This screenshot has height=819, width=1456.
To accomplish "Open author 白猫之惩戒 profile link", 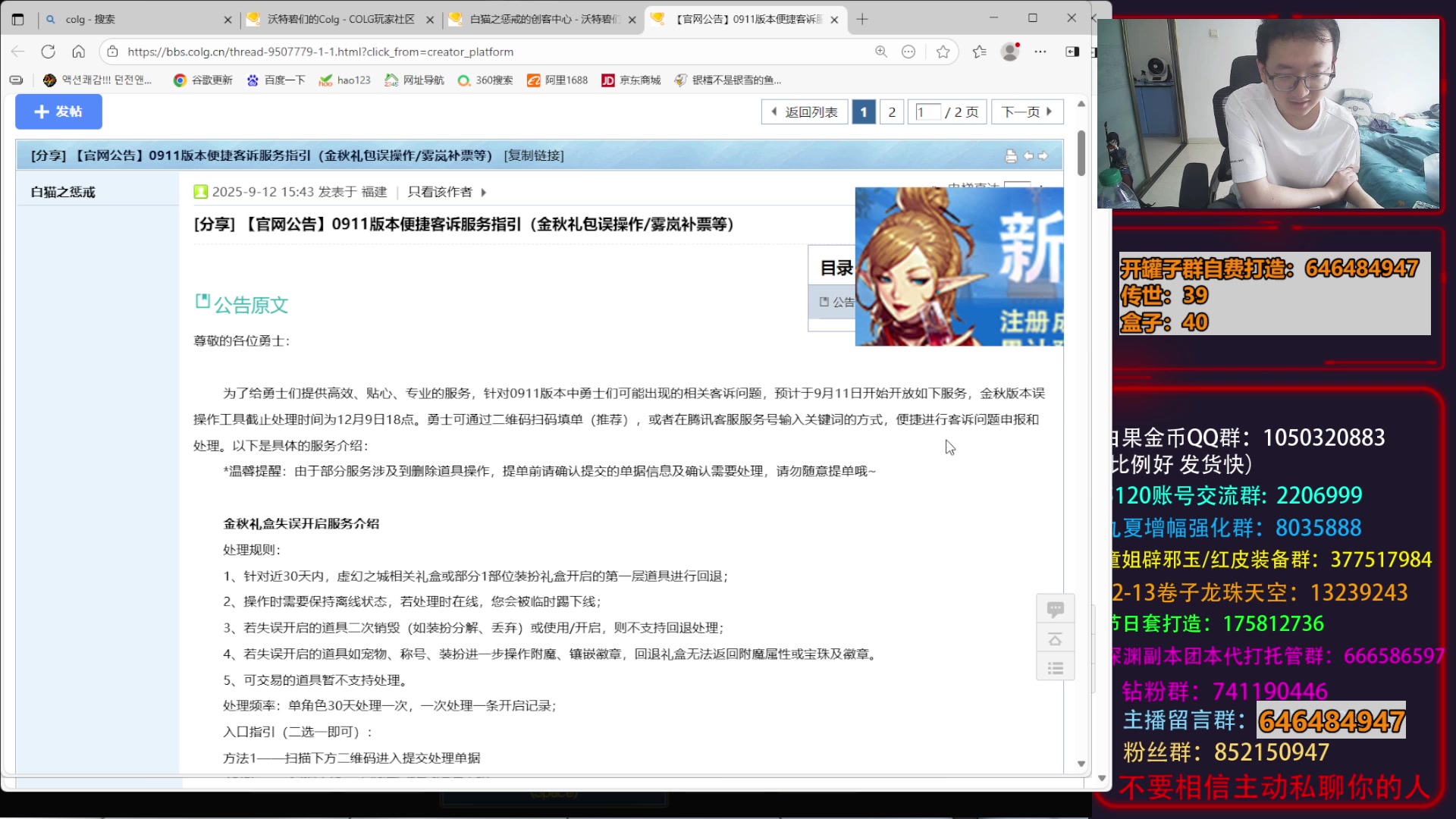I will click(x=63, y=192).
